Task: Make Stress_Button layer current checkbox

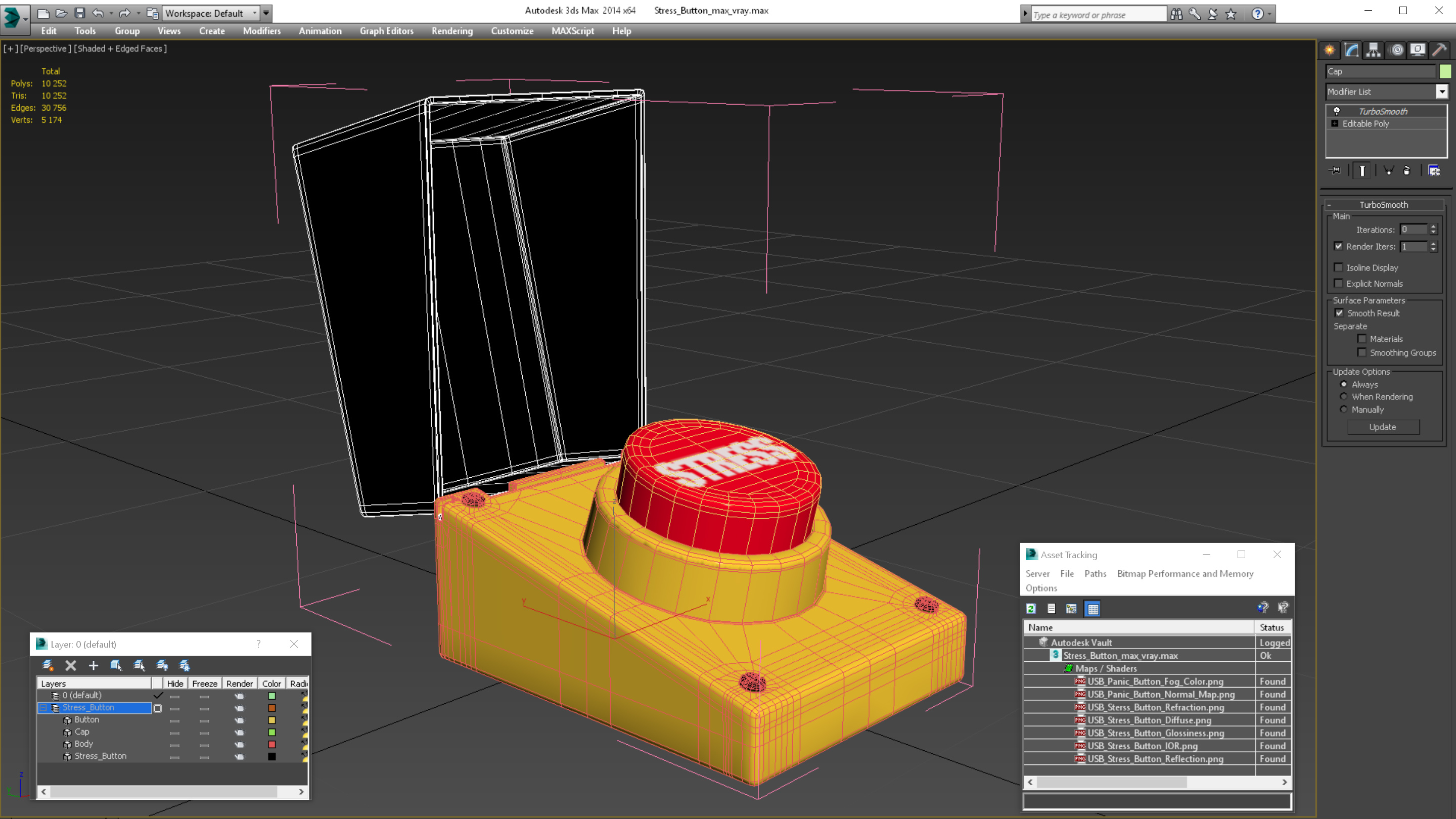Action: 158,708
